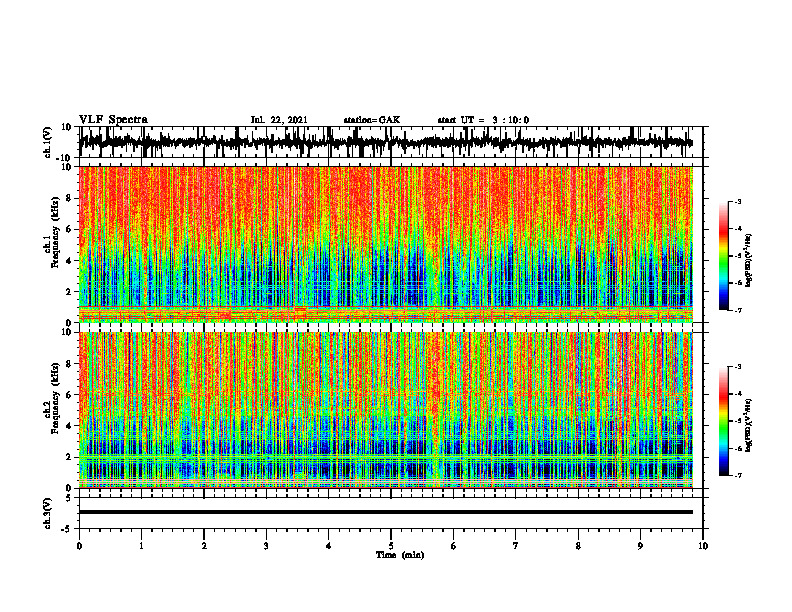Click the start UT 3:10:0 text
This screenshot has width=792, height=612.
(x=483, y=120)
